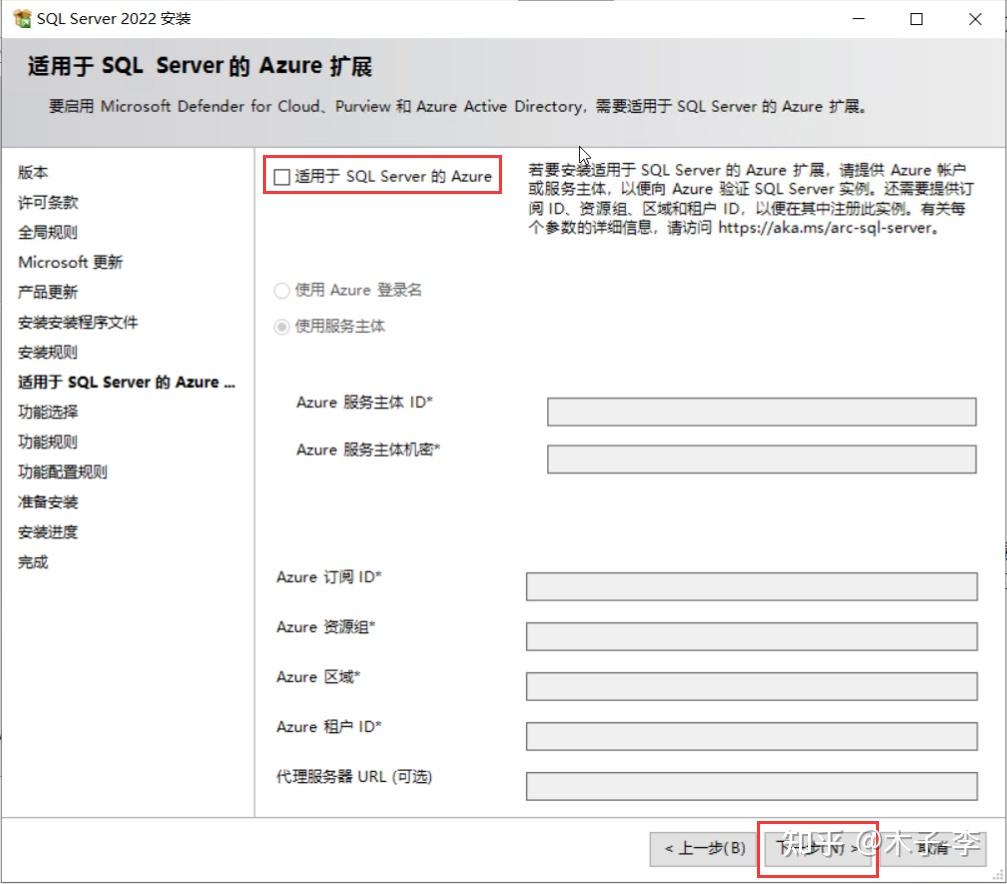Select 版本 in the left sidebar
This screenshot has height=884, width=1007.
[x=32, y=172]
